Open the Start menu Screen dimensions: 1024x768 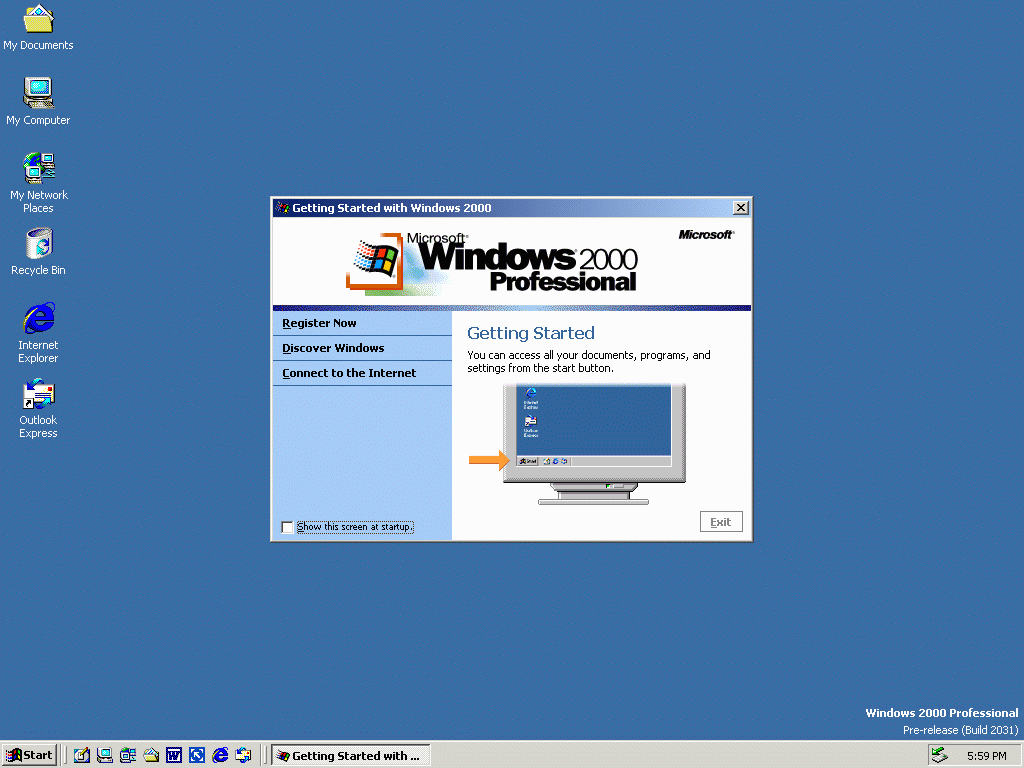tap(29, 756)
